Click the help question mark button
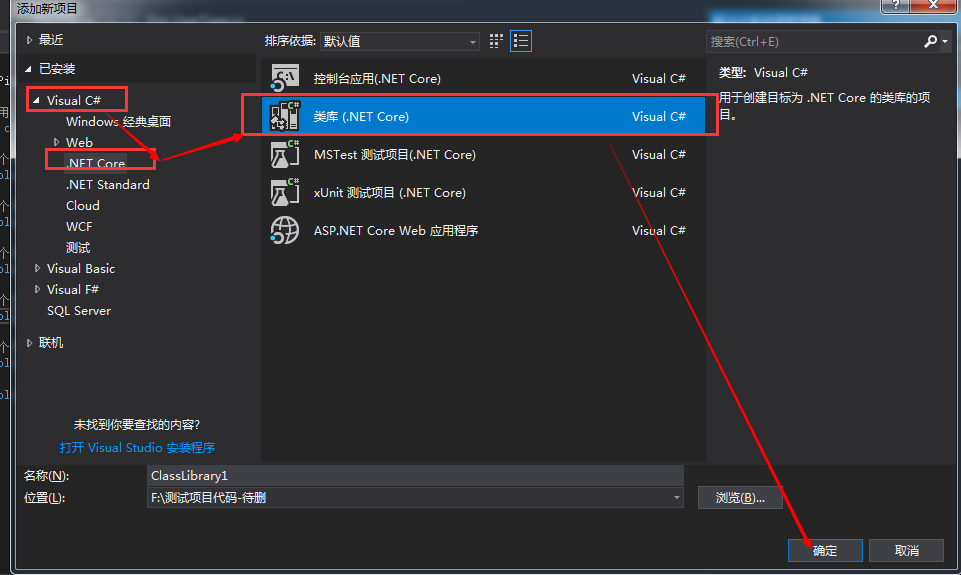961x575 pixels. pos(896,6)
